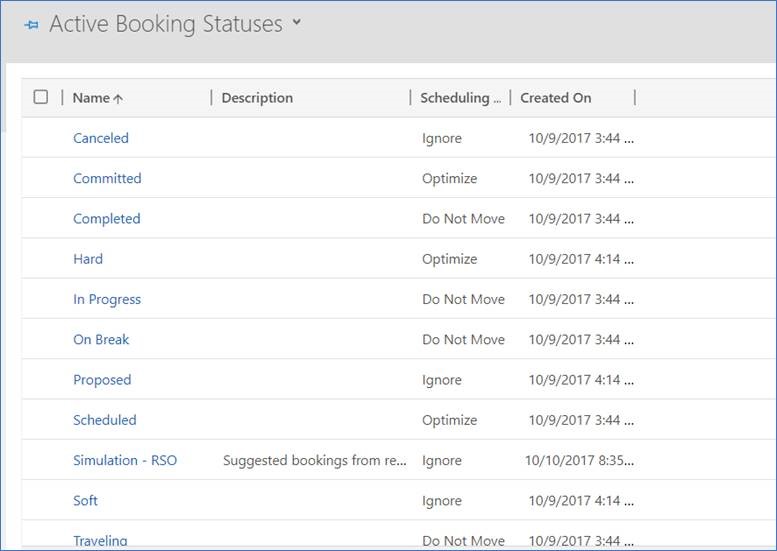
Task: Click the Proposed booking status link
Action: click(x=102, y=380)
